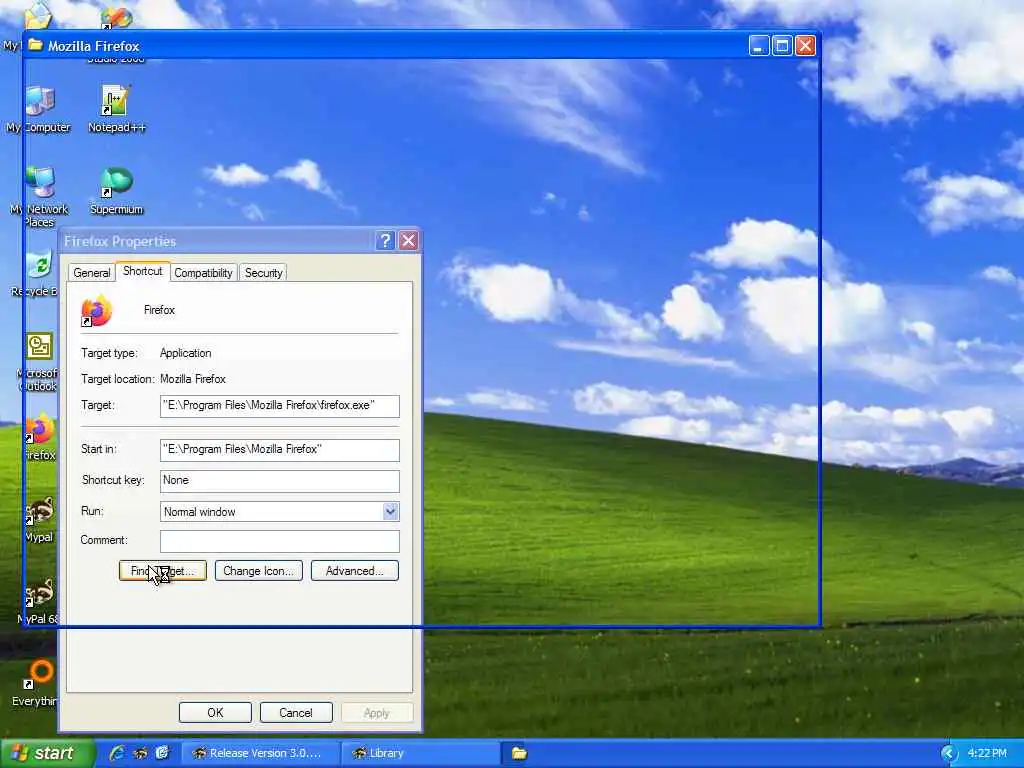Click the 4:22 PM system clock
The image size is (1024, 768).
pos(987,753)
